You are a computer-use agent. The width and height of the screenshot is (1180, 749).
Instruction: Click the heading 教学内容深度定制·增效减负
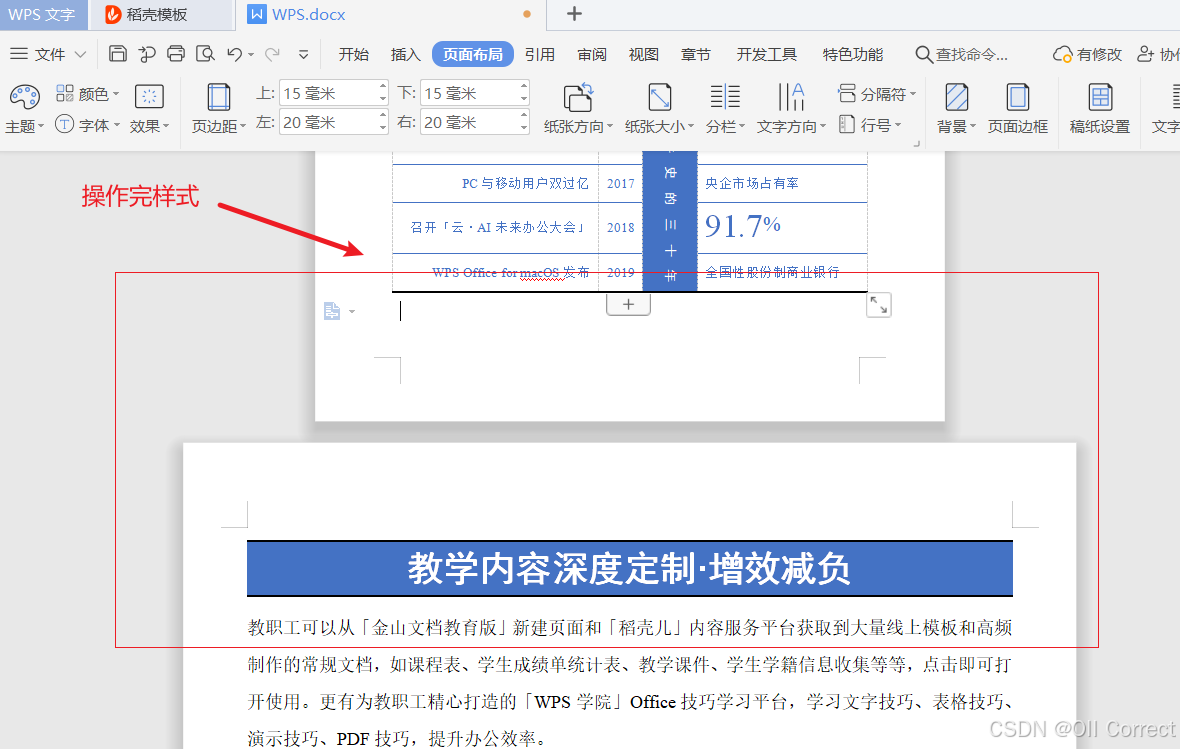pyautogui.click(x=629, y=568)
